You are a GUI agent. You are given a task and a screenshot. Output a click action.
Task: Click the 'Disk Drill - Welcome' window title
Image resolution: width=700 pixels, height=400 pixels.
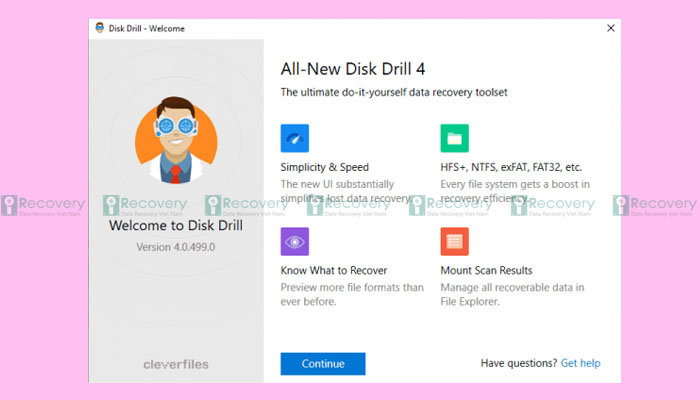pyautogui.click(x=146, y=28)
